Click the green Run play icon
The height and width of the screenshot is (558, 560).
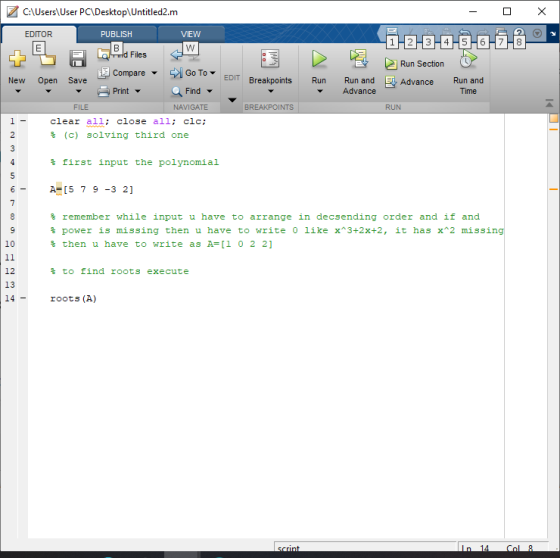tap(319, 59)
